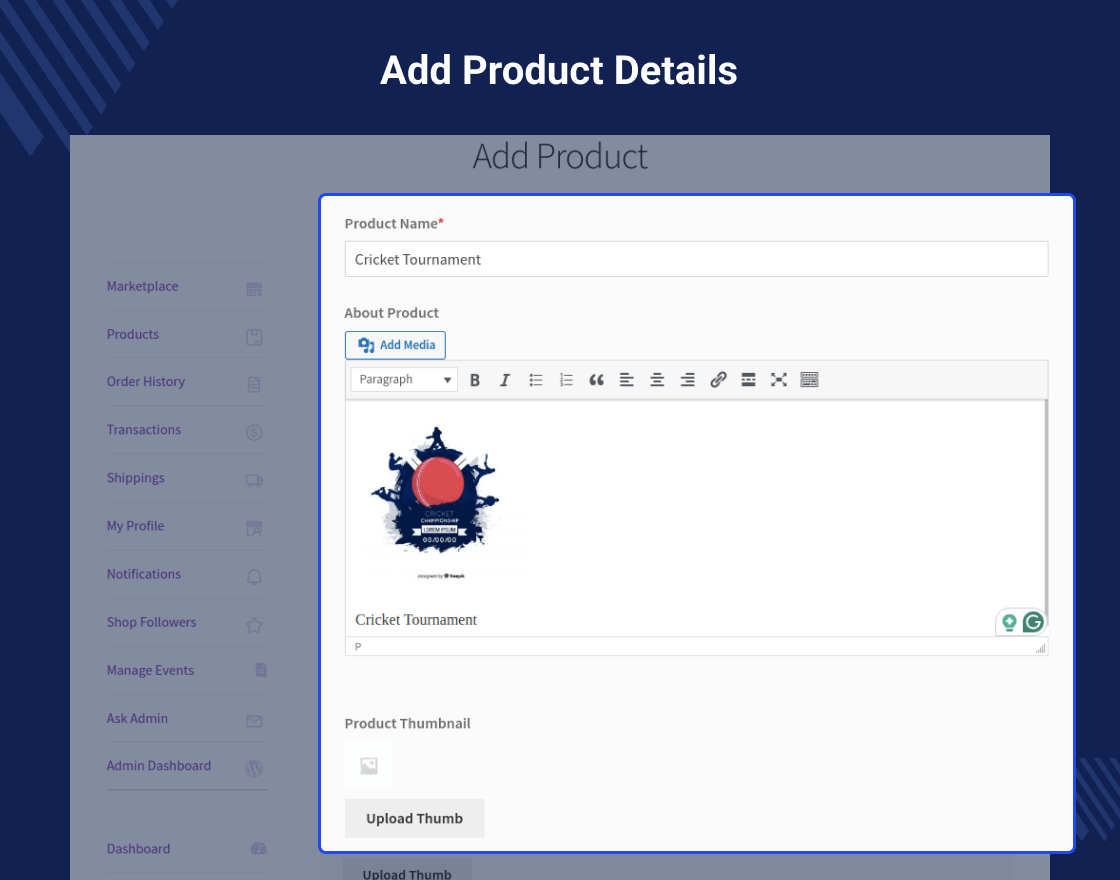Click the Grammarly icon in the editor

(1033, 622)
